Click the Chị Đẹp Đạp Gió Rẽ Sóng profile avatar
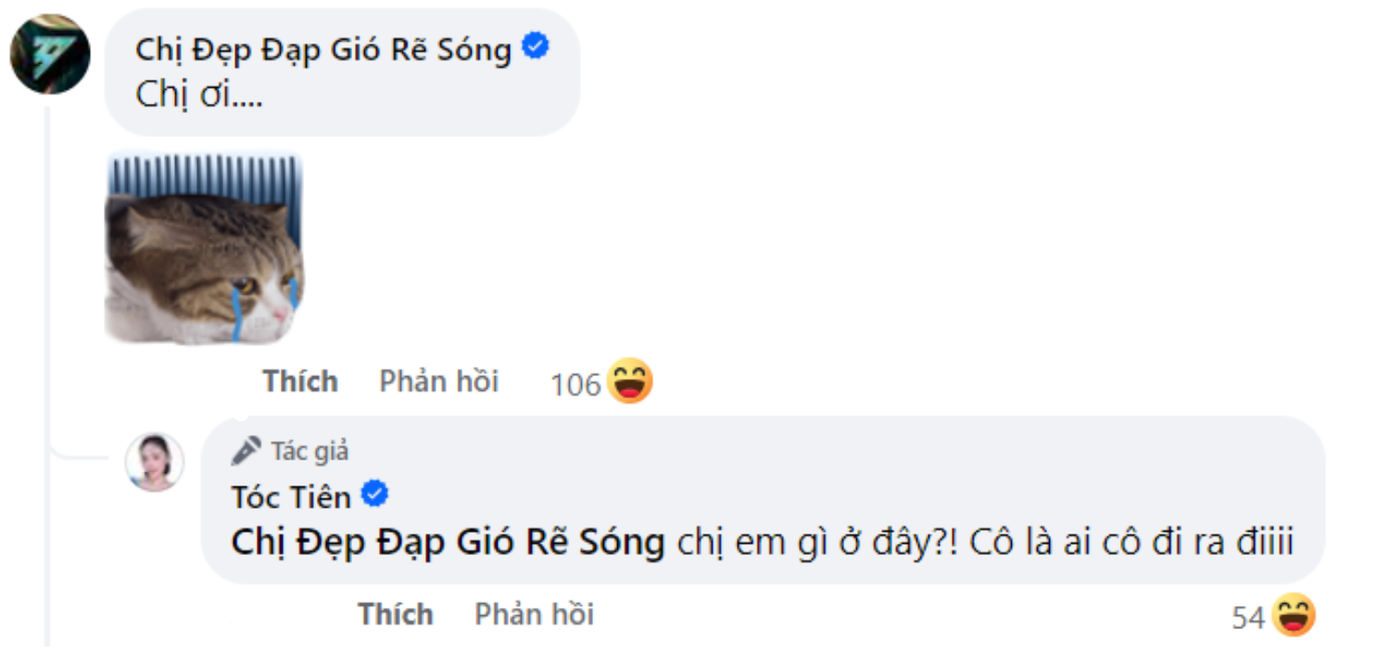1390x654 pixels. tap(50, 54)
